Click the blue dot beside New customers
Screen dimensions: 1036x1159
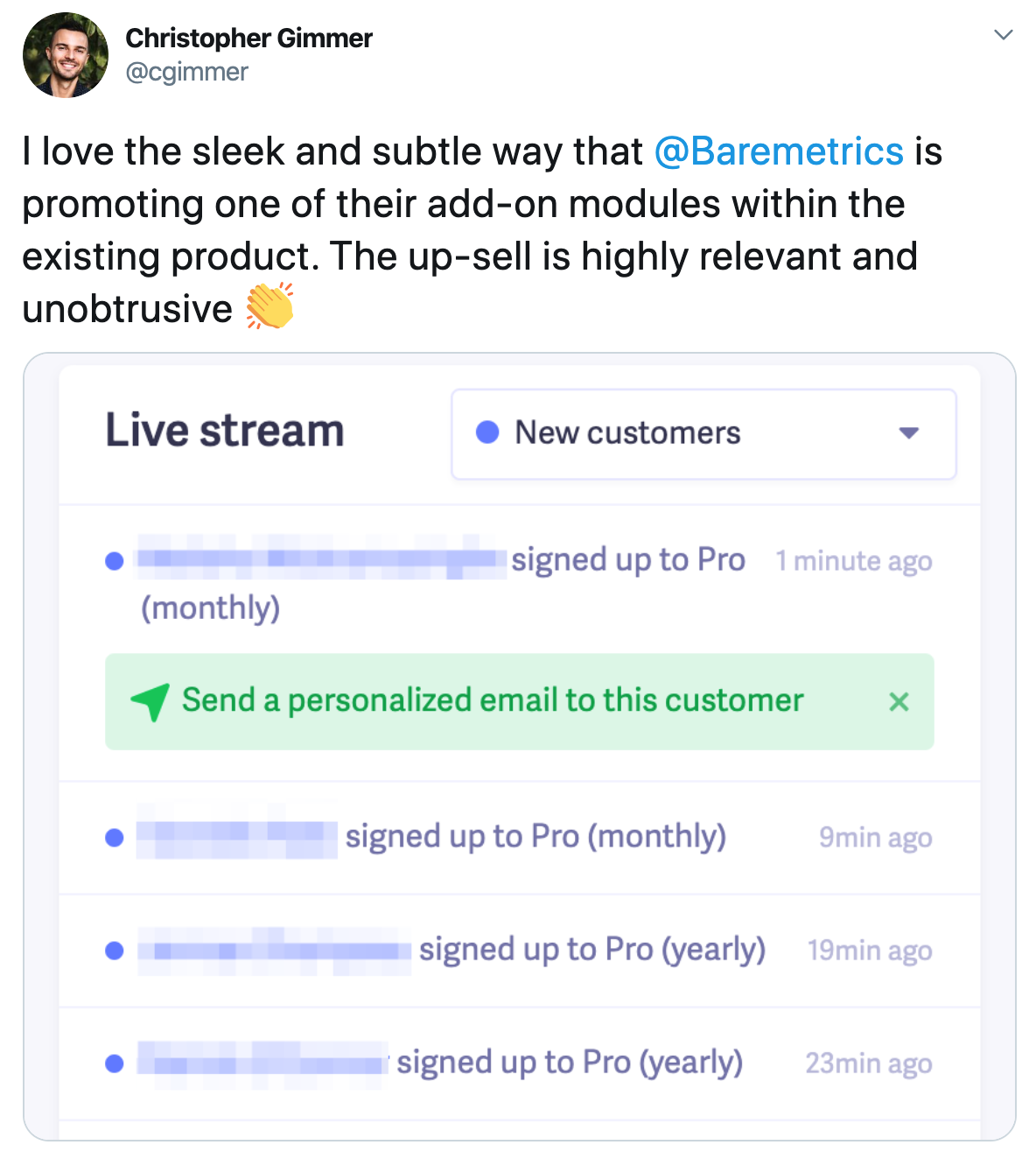click(487, 432)
